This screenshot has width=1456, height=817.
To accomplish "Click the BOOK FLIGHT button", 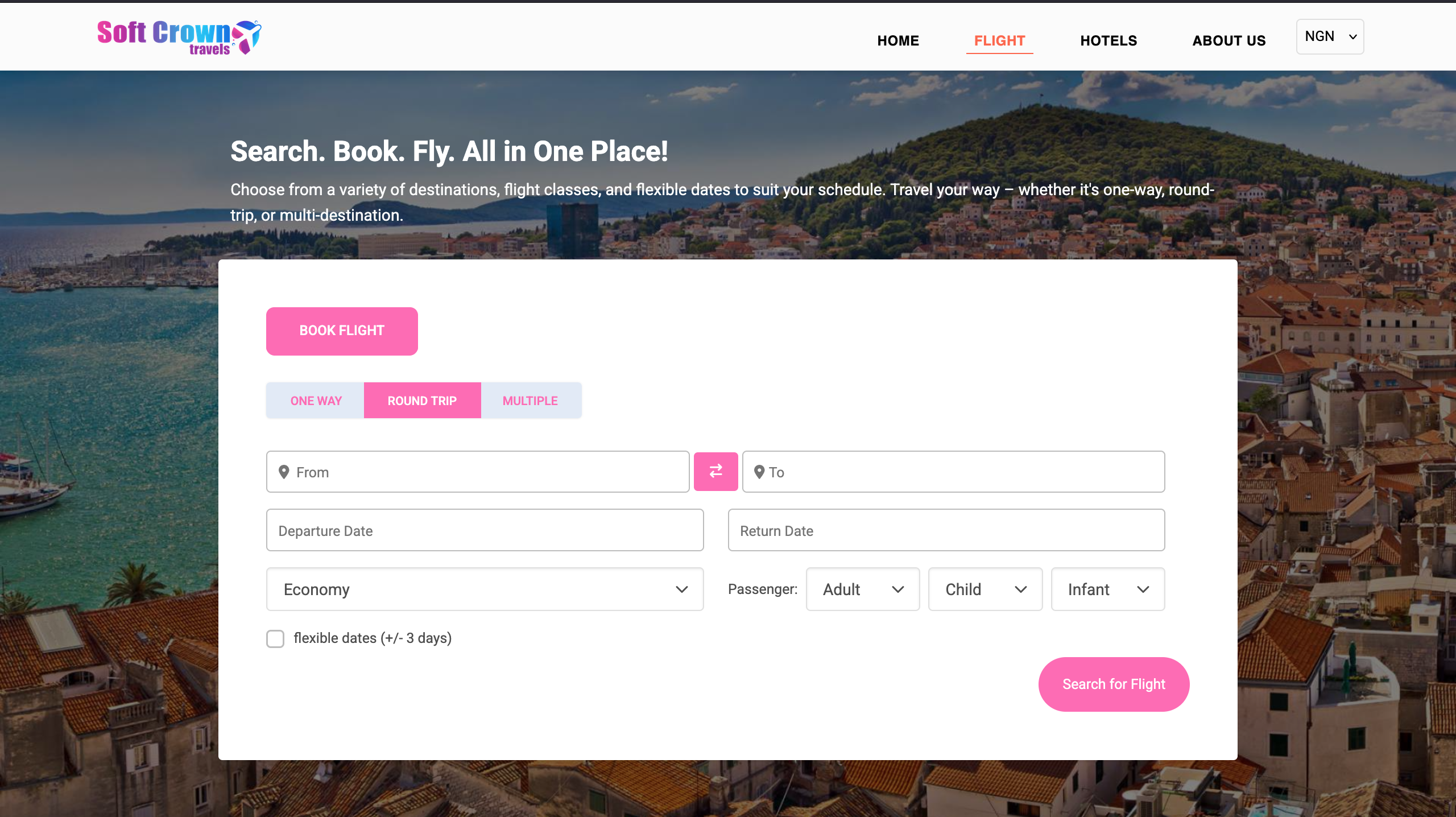I will (x=342, y=331).
